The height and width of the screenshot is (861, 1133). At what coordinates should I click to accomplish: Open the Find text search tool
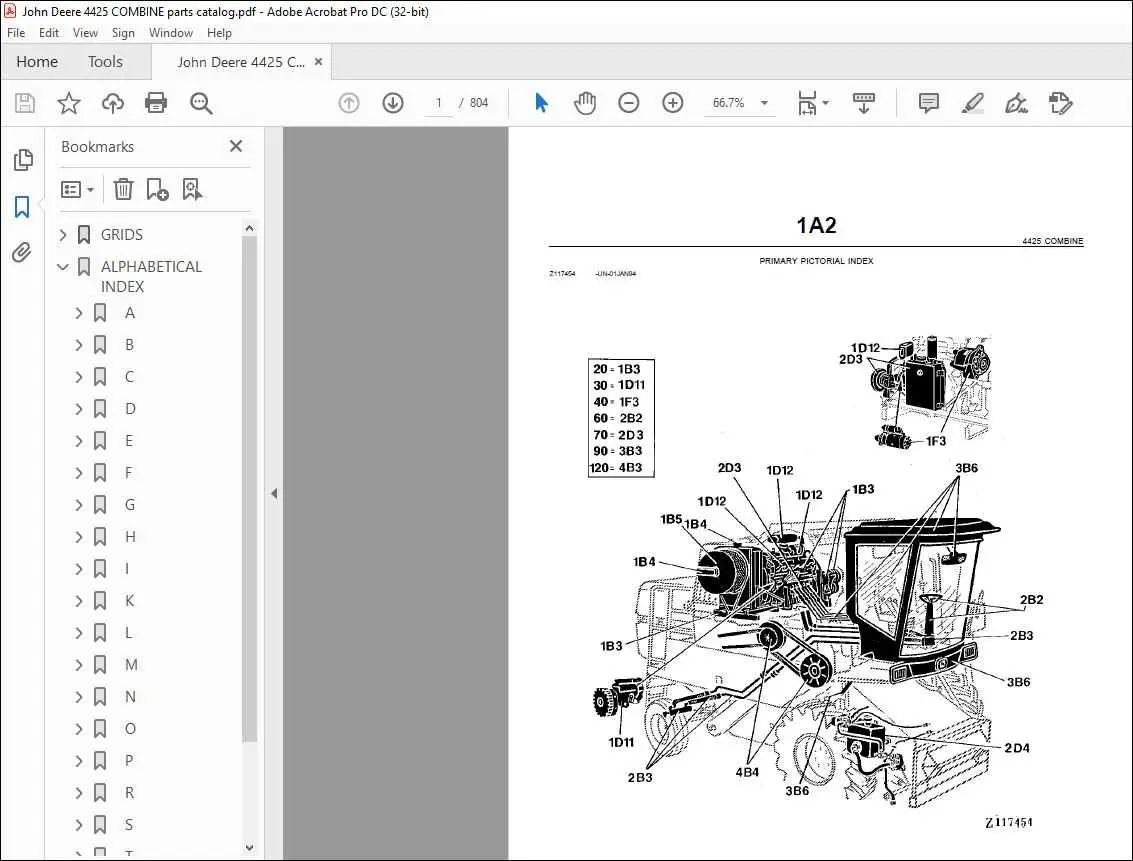(x=201, y=103)
